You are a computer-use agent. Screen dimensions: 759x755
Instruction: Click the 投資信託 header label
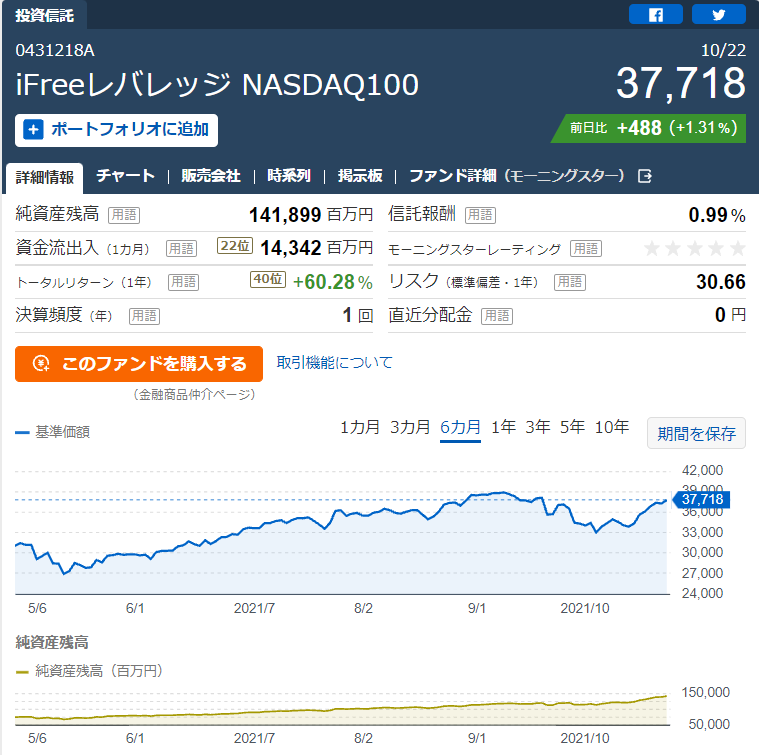pos(45,15)
